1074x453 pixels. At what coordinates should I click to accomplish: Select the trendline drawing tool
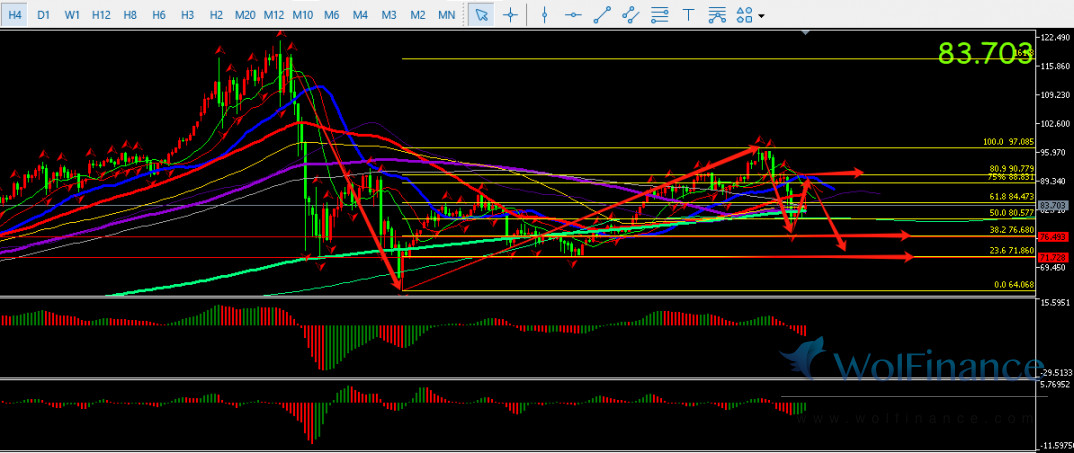[602, 15]
